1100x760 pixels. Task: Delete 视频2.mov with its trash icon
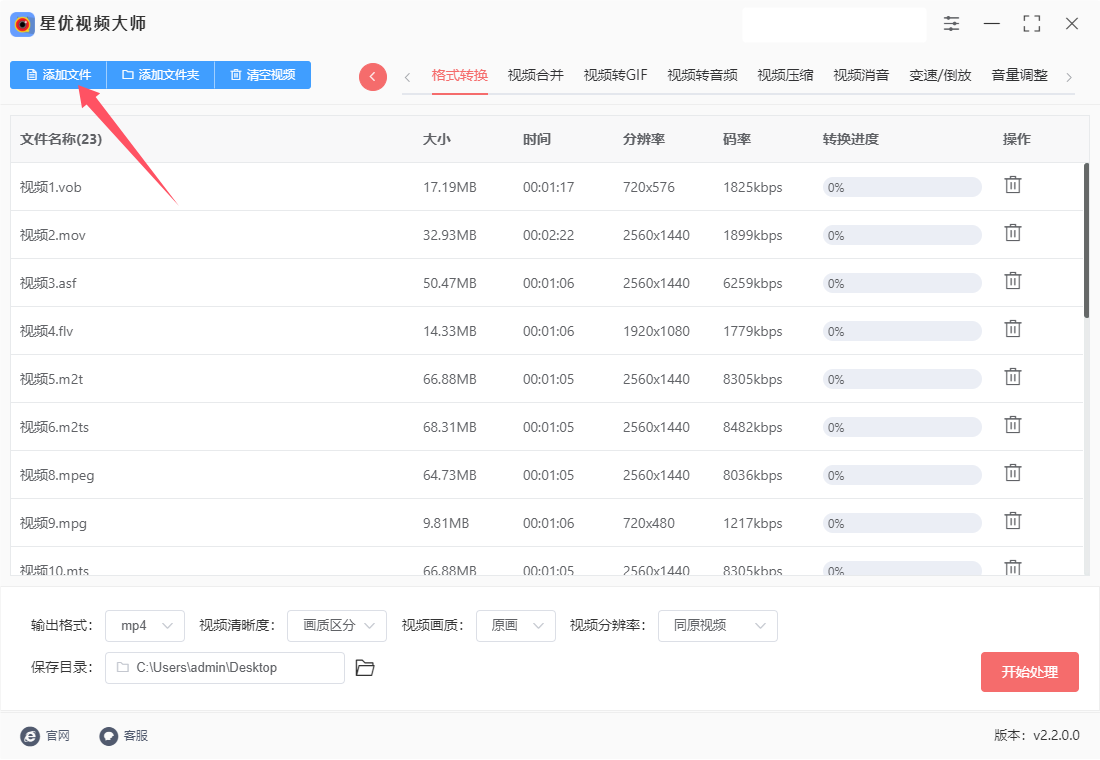[x=1012, y=233]
